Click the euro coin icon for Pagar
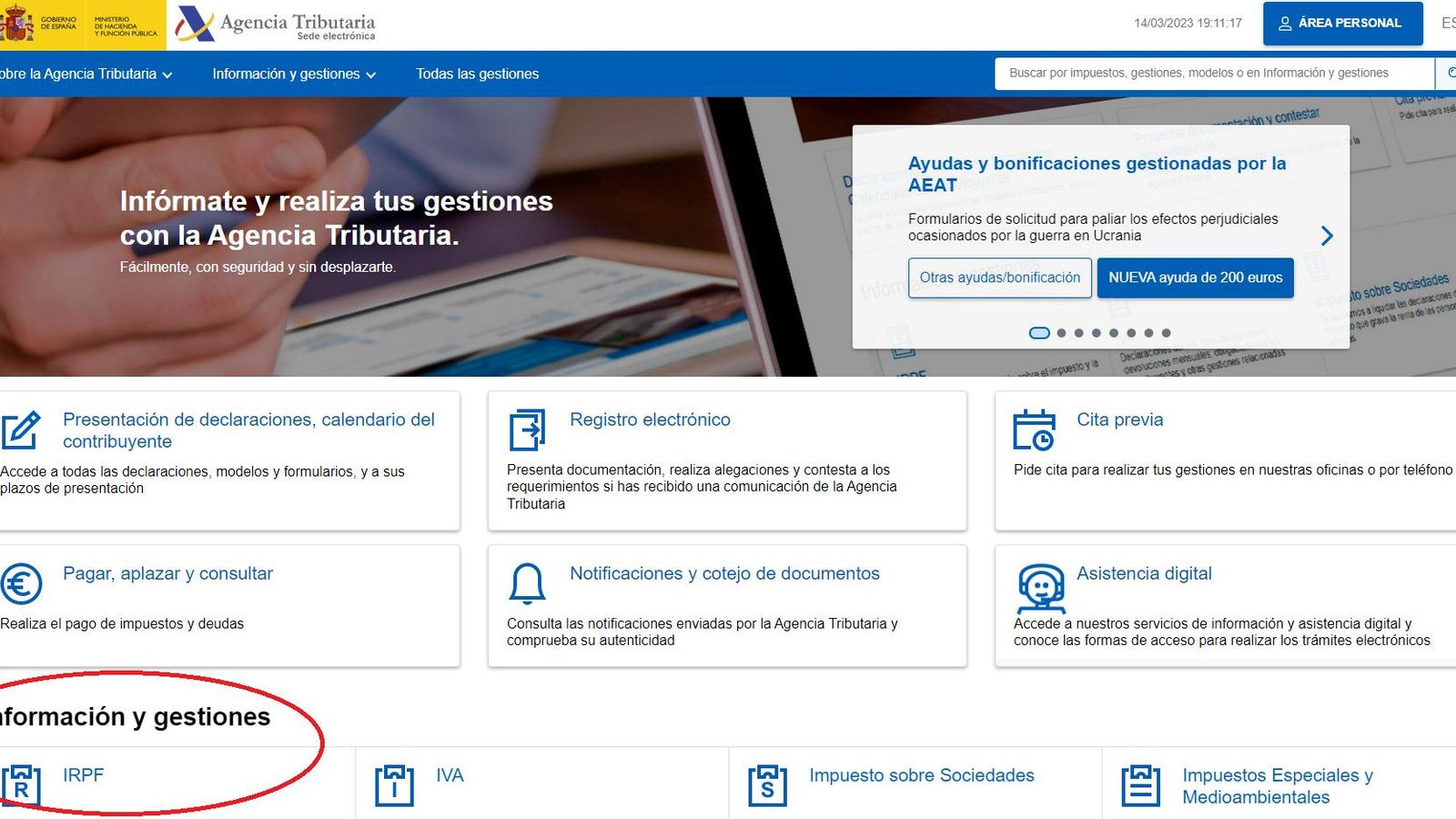The image size is (1456, 819). [x=21, y=584]
